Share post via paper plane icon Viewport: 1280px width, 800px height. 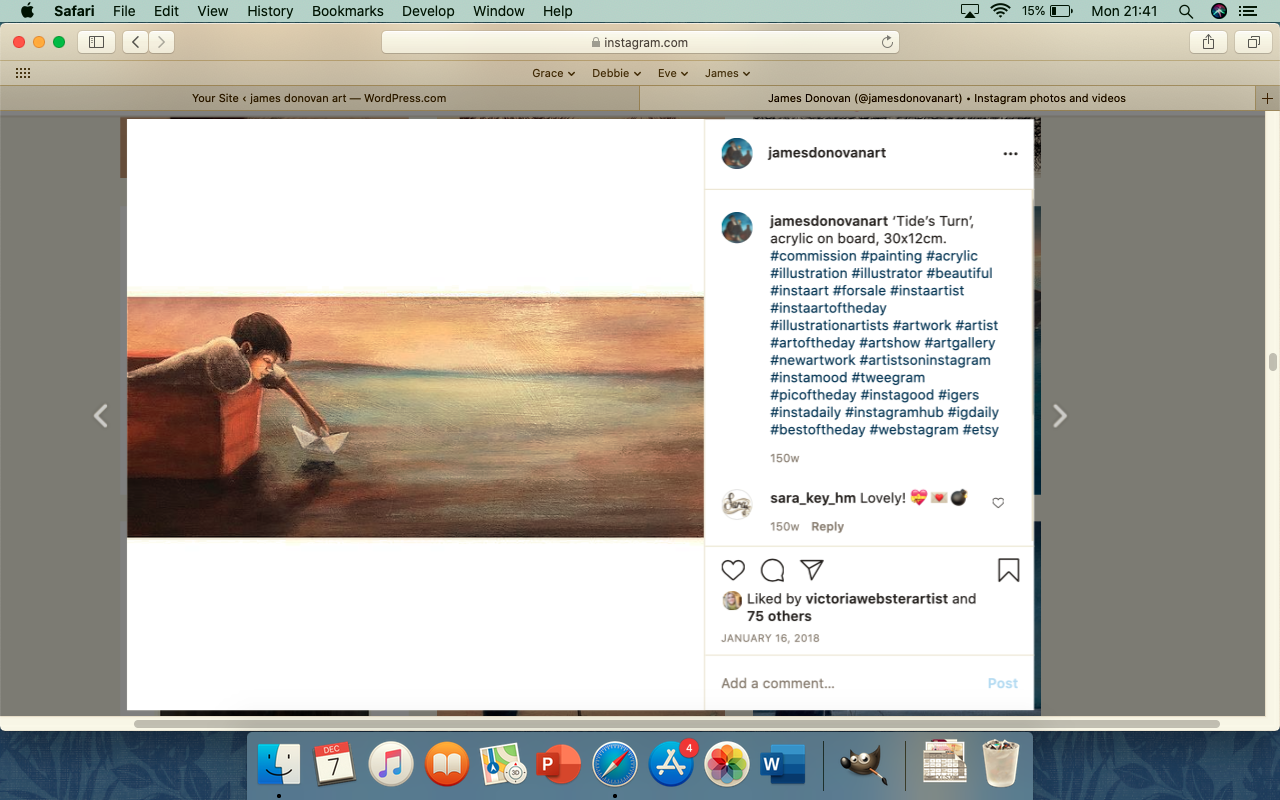(812, 570)
